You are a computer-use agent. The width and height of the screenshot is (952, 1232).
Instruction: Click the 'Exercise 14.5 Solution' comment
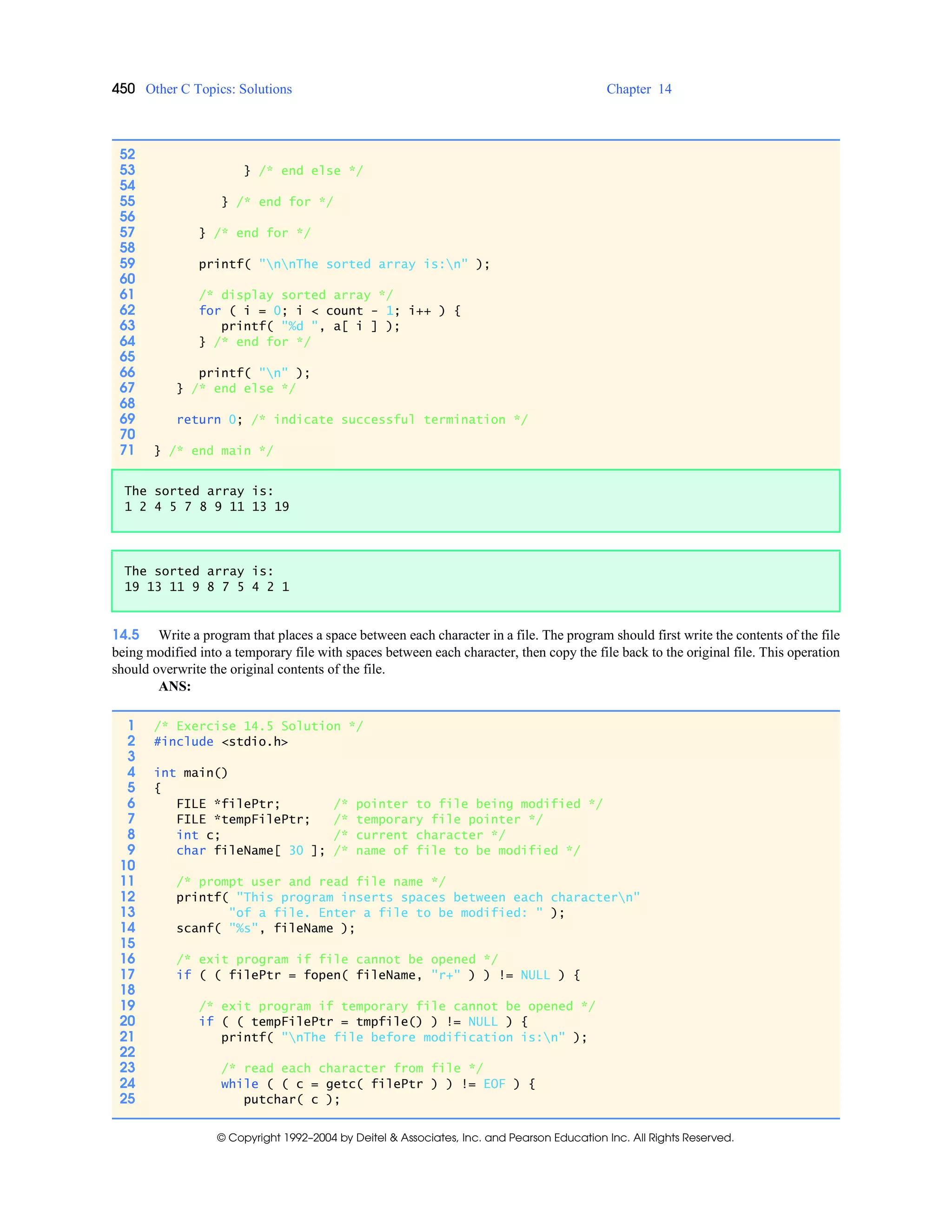258,726
